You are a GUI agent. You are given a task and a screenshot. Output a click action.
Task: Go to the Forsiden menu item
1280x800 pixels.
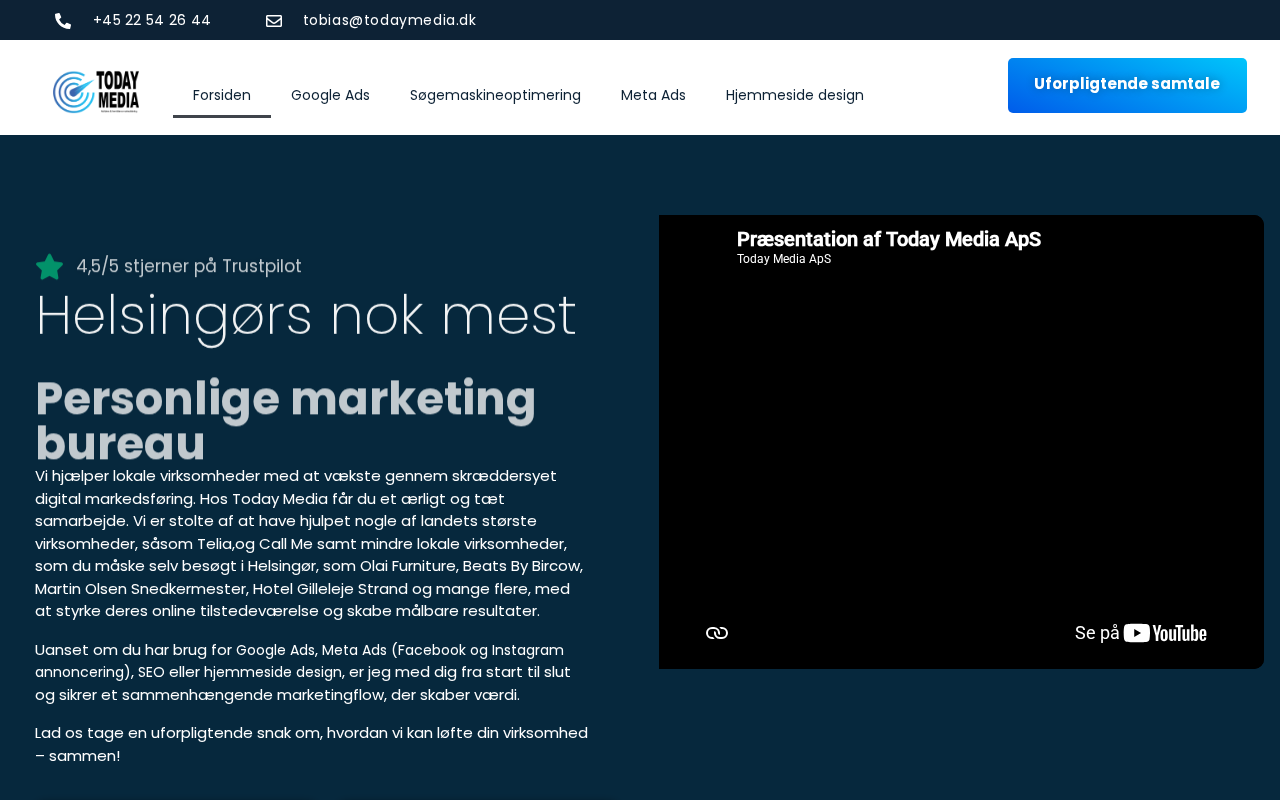(x=222, y=95)
